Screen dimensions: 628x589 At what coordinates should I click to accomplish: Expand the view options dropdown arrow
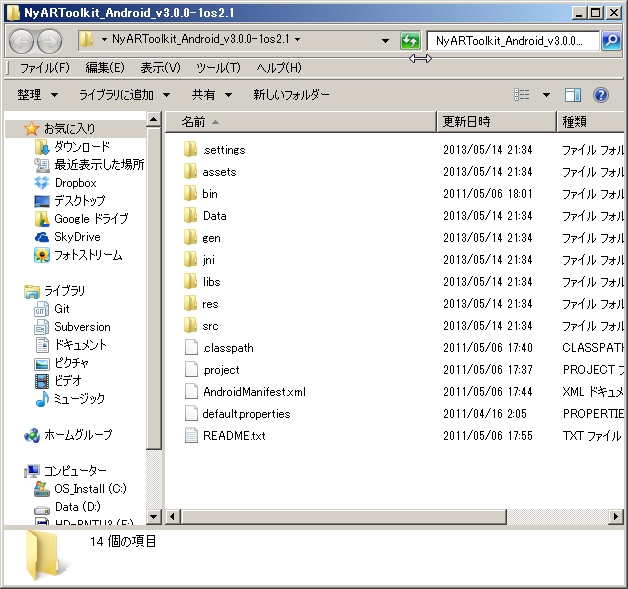pos(546,95)
